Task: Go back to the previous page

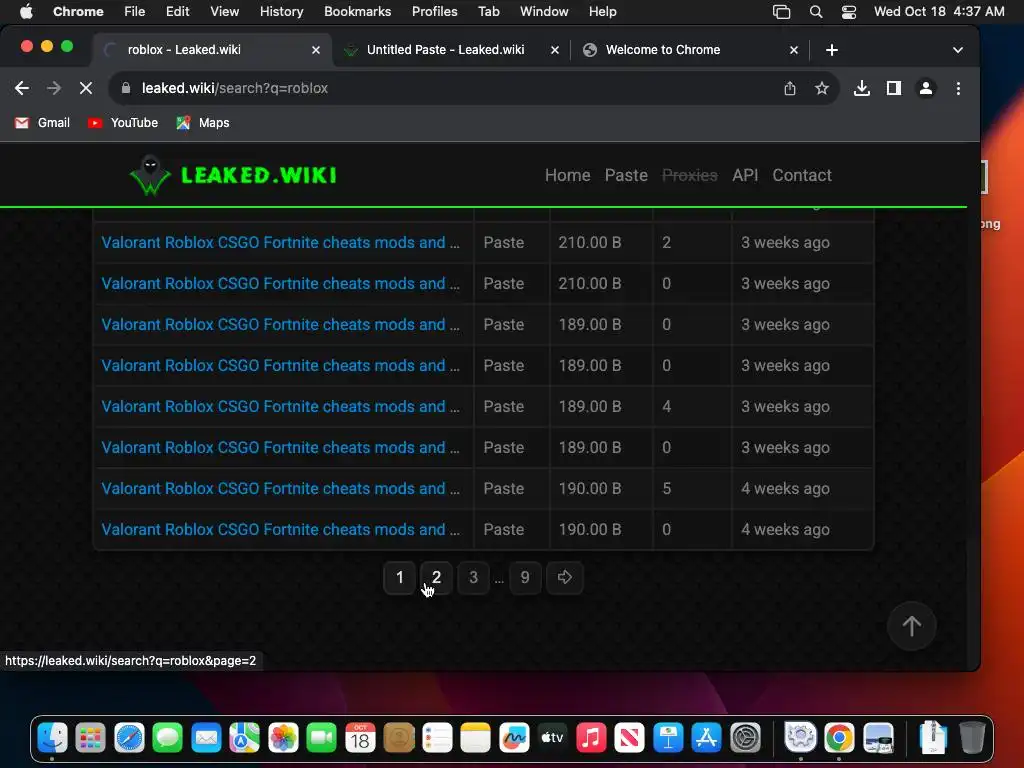Action: click(x=22, y=88)
